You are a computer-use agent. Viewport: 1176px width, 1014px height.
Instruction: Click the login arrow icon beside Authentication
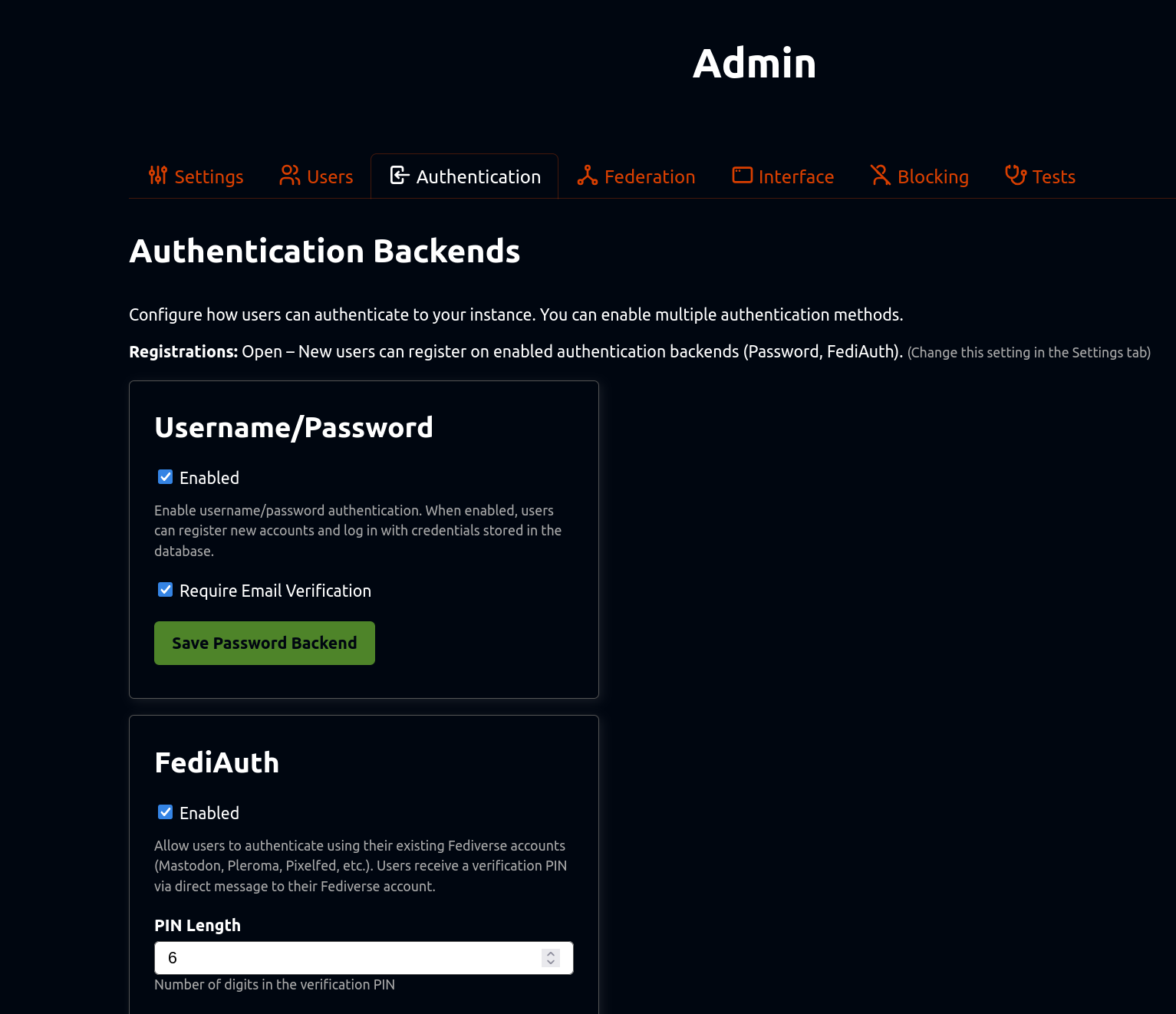[400, 176]
